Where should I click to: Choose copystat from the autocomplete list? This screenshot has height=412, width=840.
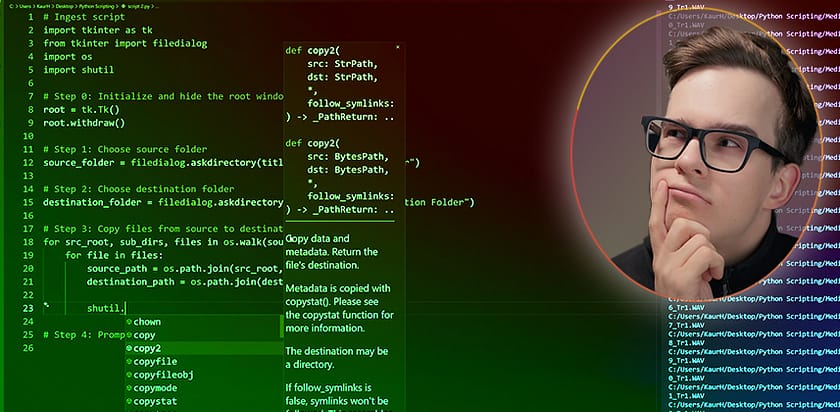204,401
